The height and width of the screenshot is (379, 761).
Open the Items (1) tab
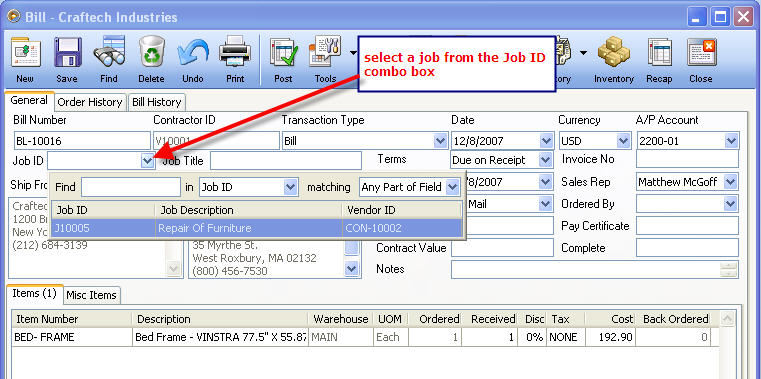(x=34, y=293)
